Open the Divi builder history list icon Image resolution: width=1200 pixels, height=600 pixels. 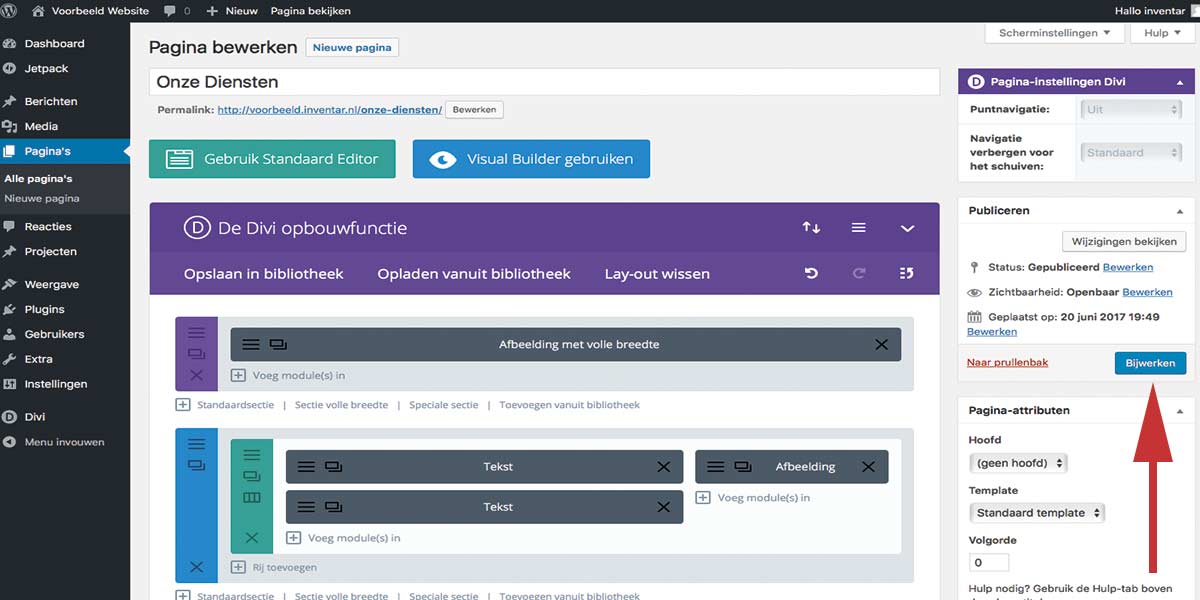[906, 273]
